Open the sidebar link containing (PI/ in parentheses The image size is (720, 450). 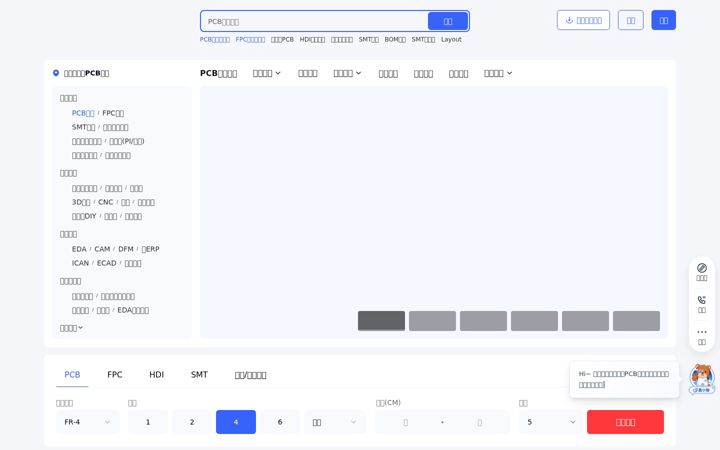pyautogui.click(x=127, y=141)
